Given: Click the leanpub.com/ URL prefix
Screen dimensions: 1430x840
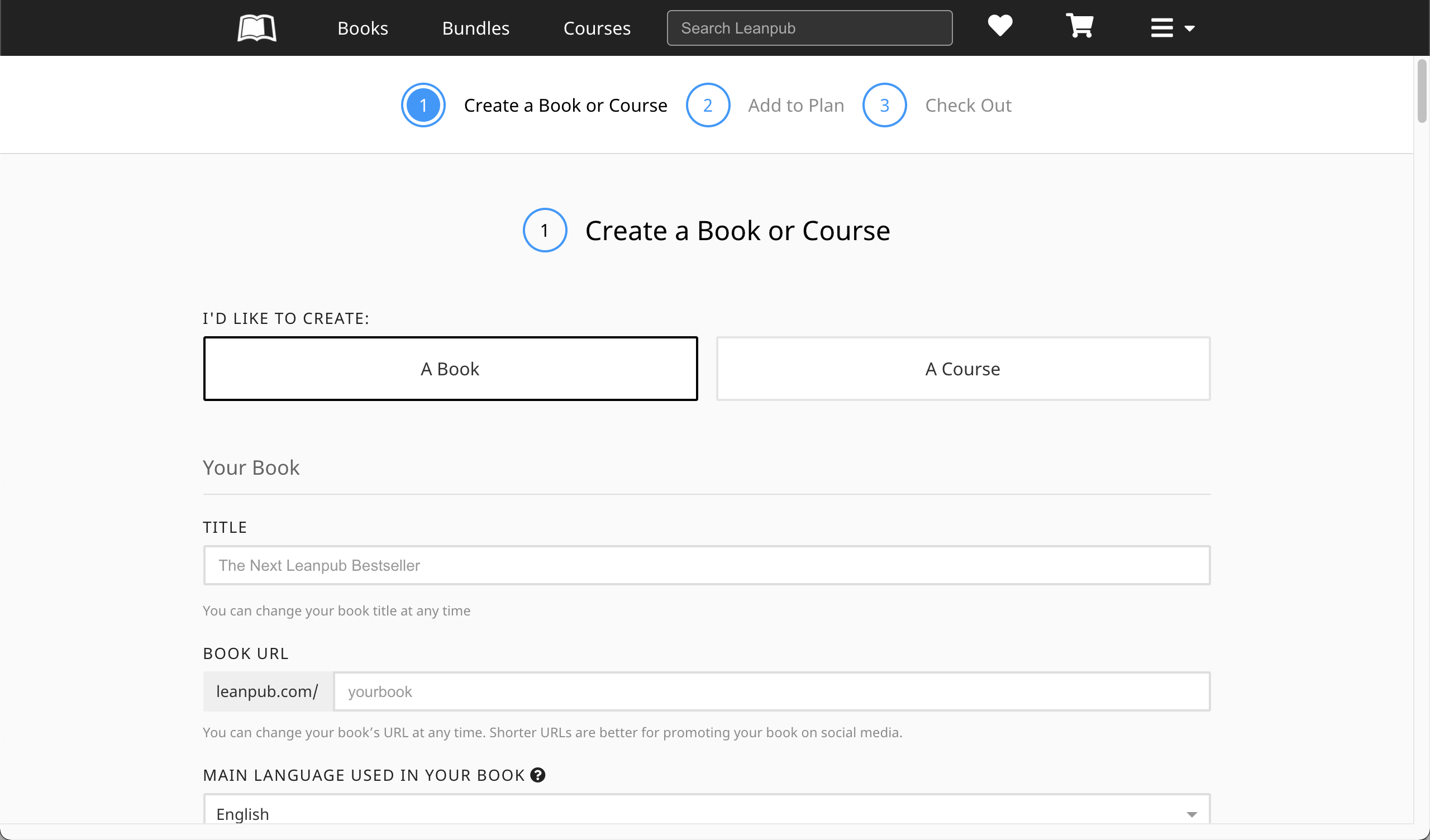Looking at the screenshot, I should (267, 691).
